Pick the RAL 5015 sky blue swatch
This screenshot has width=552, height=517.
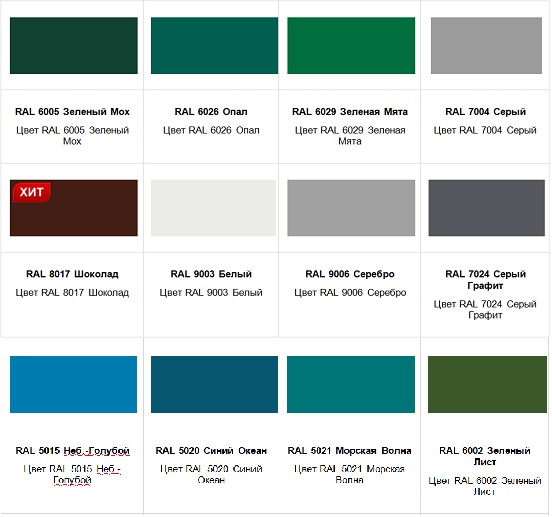74,385
